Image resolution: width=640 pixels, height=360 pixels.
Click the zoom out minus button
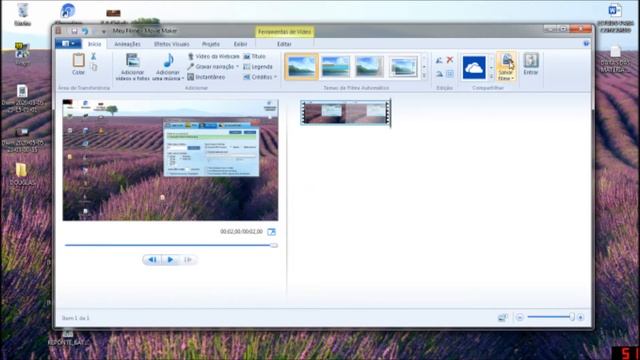point(519,318)
